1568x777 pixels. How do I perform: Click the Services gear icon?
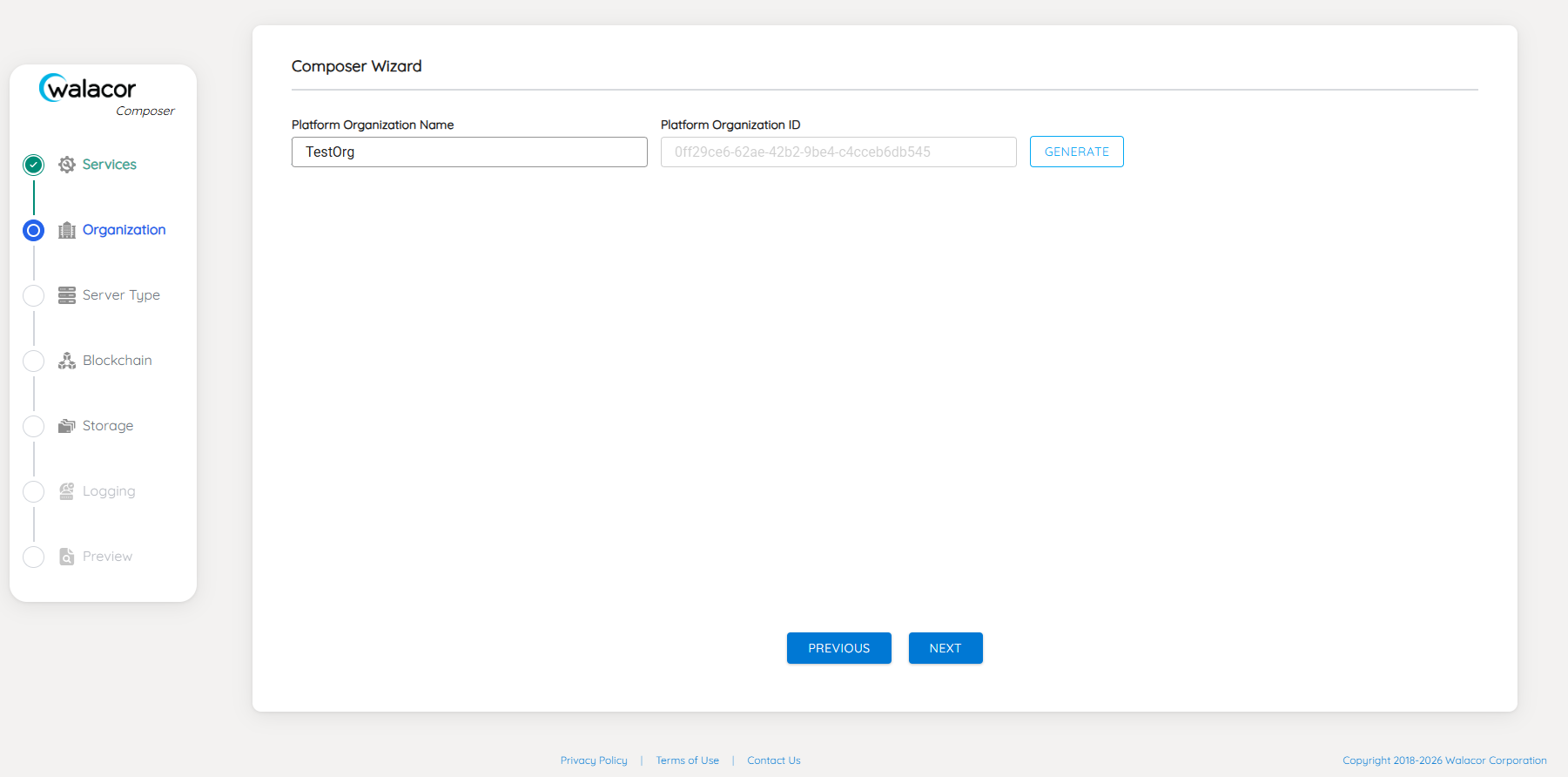pos(67,165)
